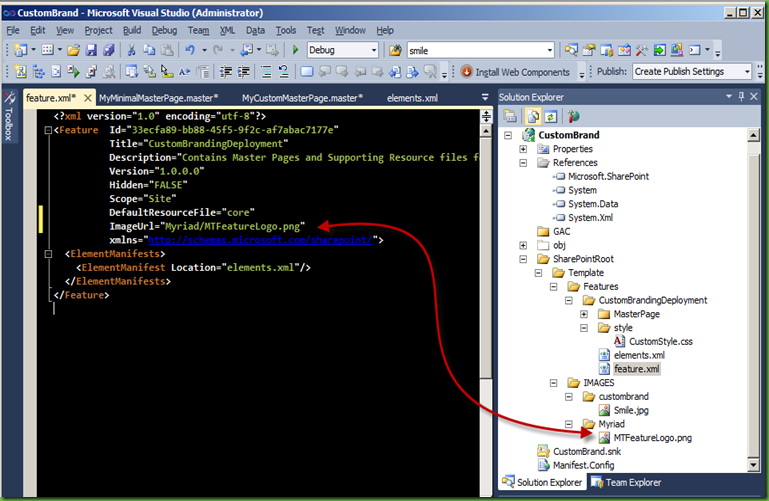Screen dimensions: 769x501
Task: Click the Display an Object Member List icon
Action: pyautogui.click(x=131, y=72)
